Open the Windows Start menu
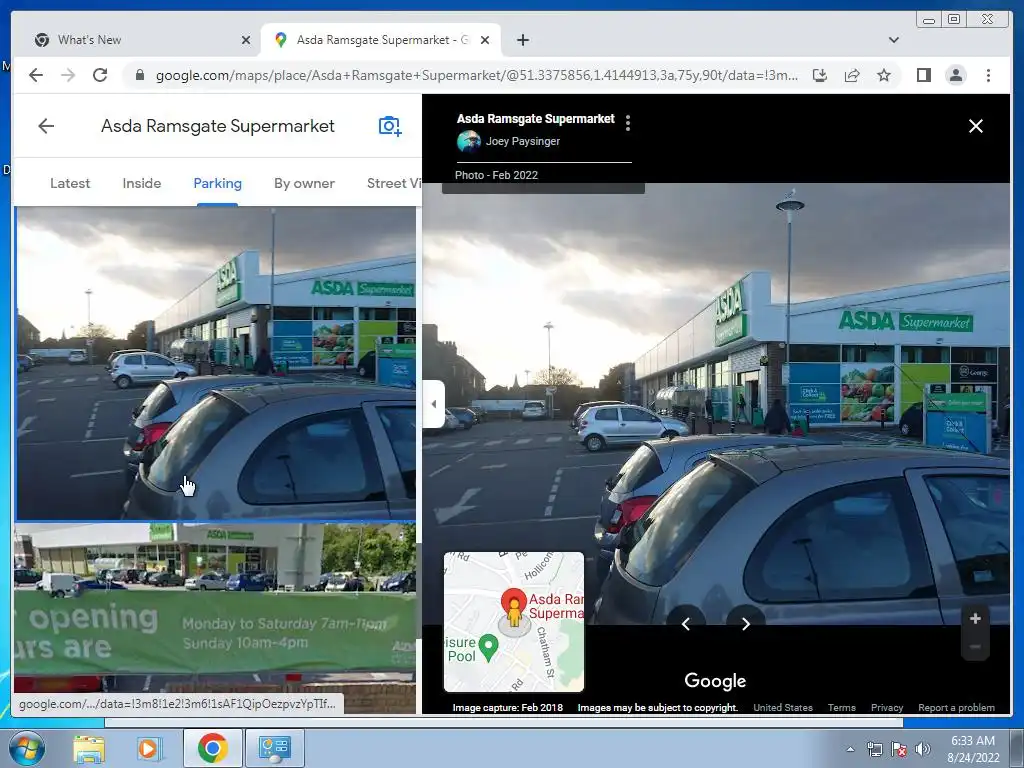 click(26, 748)
